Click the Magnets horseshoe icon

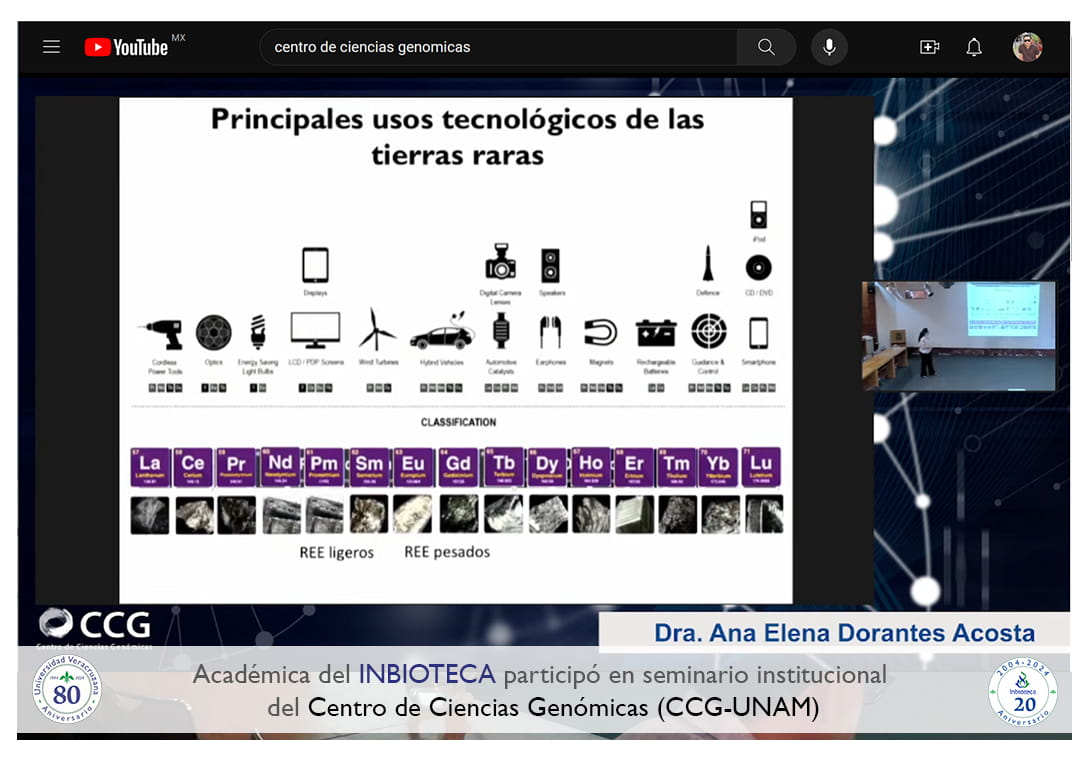click(600, 332)
